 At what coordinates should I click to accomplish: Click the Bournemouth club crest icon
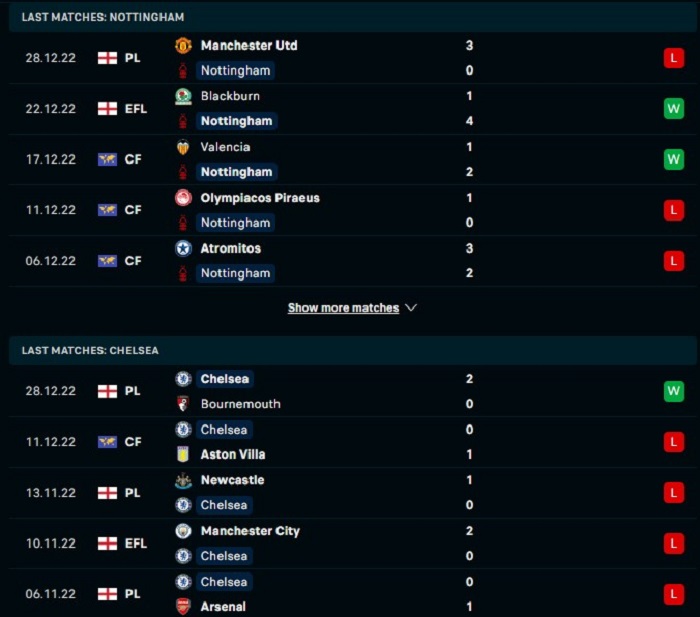point(183,404)
